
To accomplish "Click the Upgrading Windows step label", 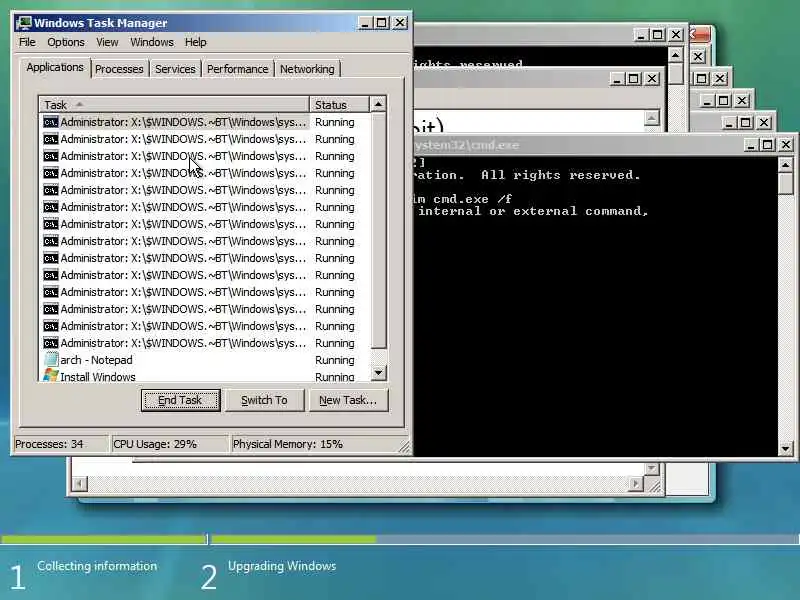I will (x=282, y=566).
